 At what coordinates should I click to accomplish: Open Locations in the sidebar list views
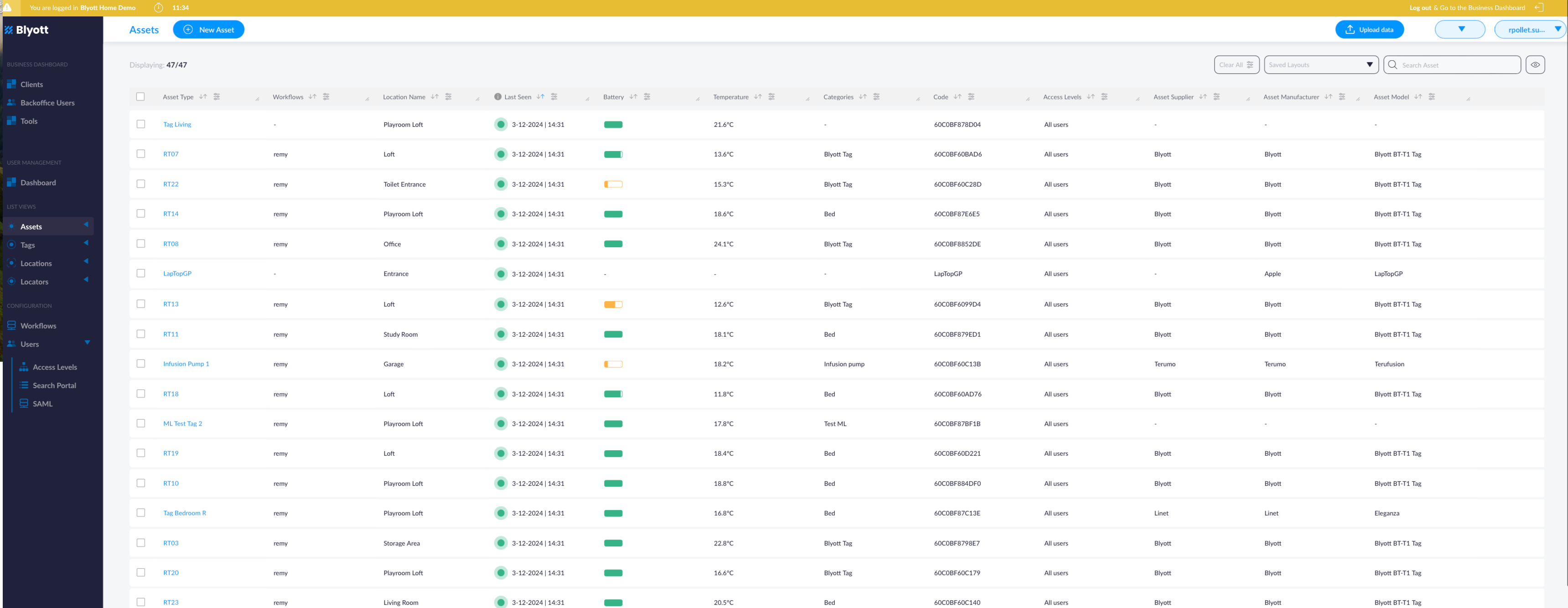tap(36, 264)
